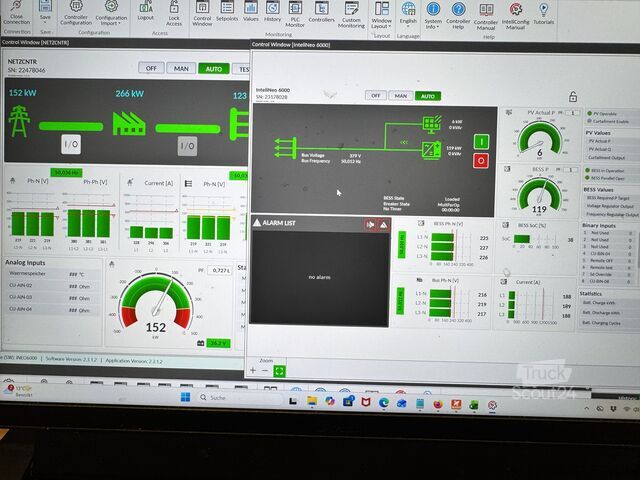Viewport: 640px width, 480px height.
Task: Click the Suche taskbar search box
Action: 239,398
